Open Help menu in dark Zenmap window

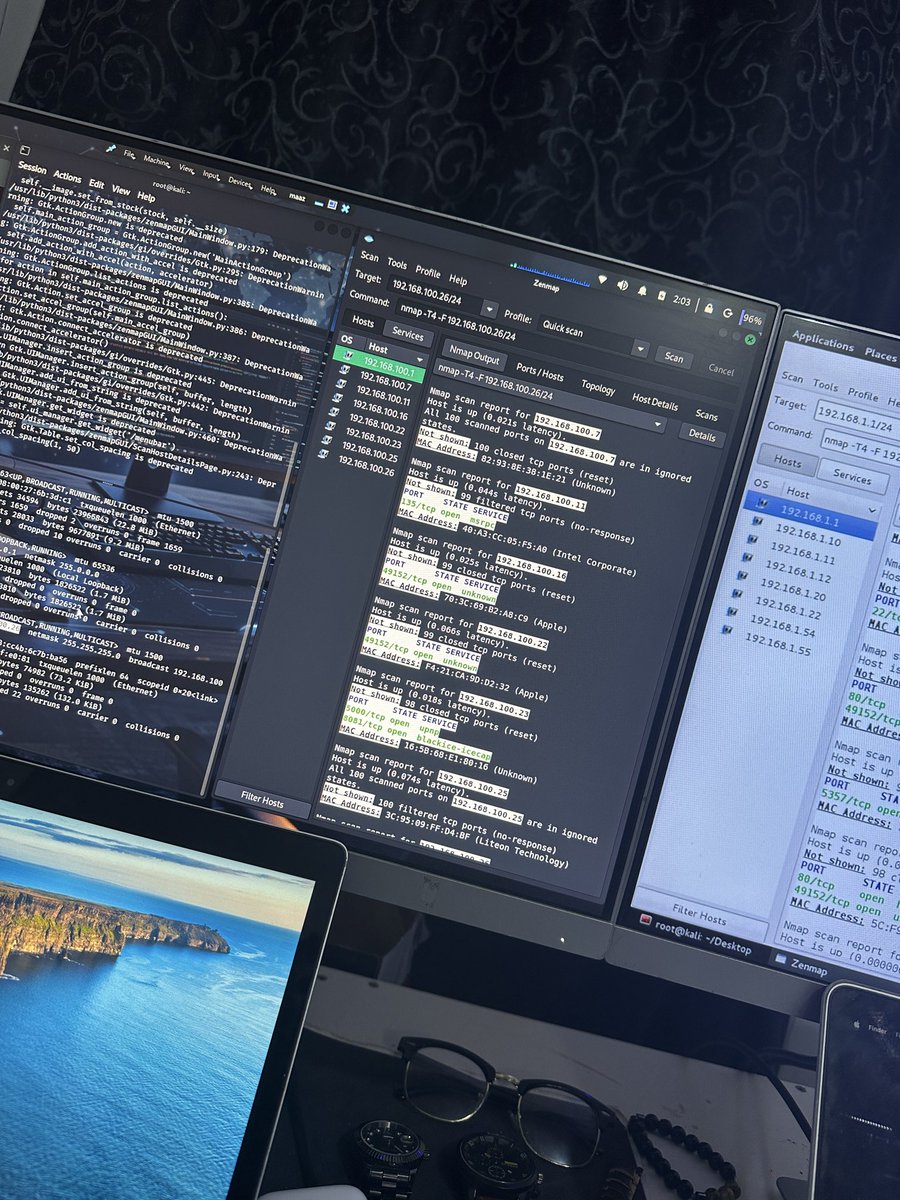tap(458, 279)
